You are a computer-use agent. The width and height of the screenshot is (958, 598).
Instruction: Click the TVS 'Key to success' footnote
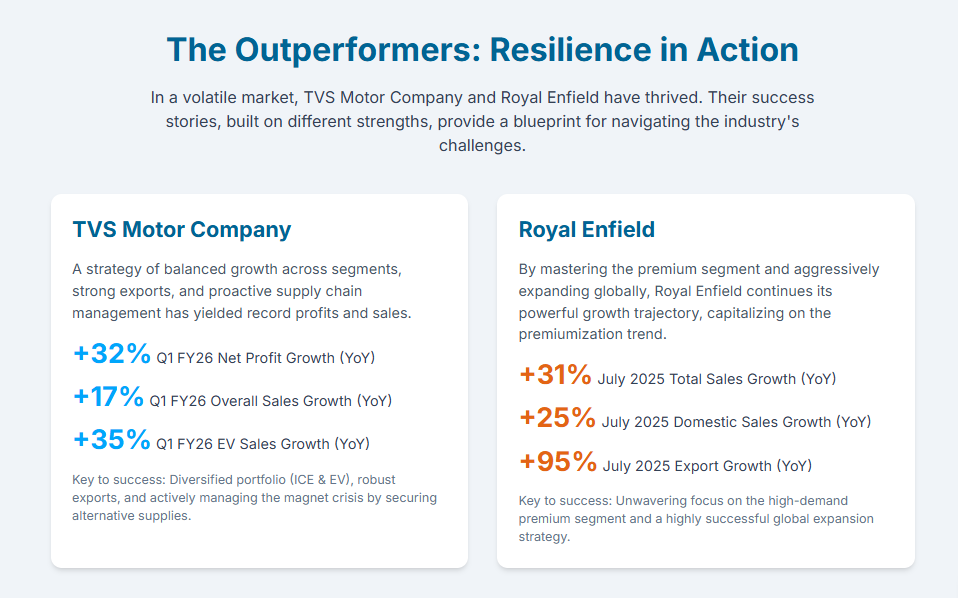[254, 498]
